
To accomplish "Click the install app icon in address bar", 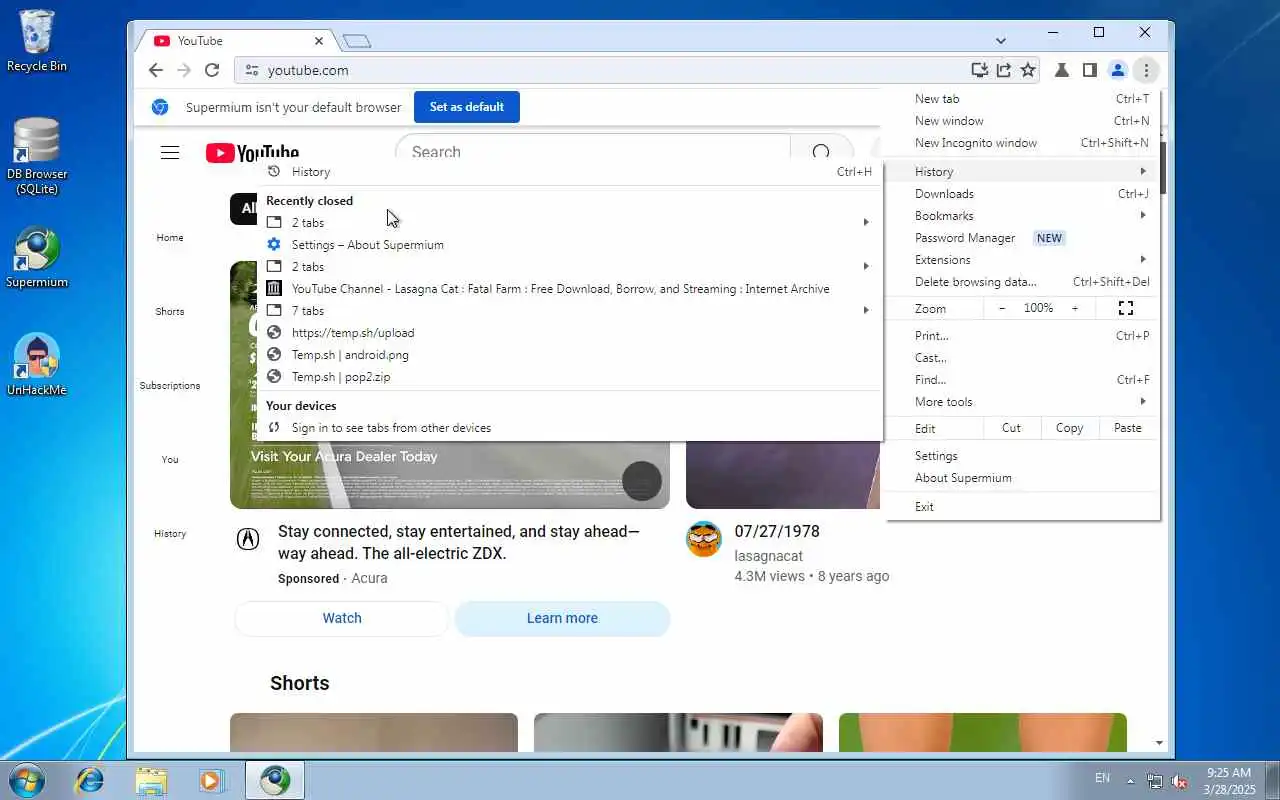I will 979,70.
